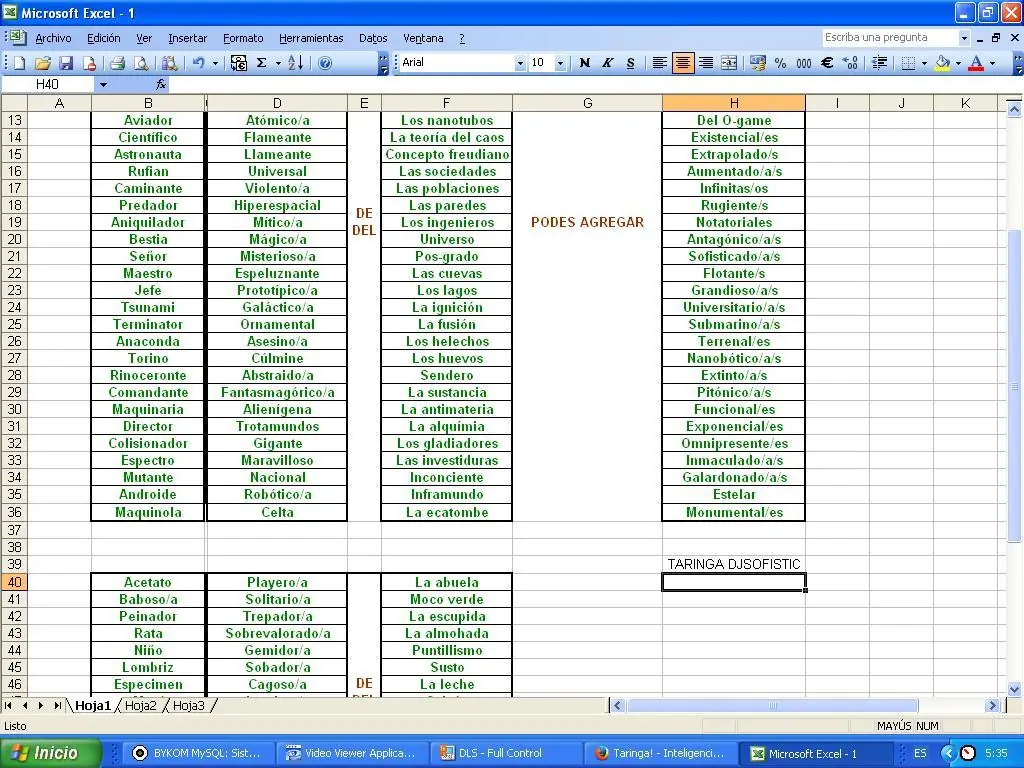Toggle bold (N) formatting
This screenshot has width=1024, height=768.
(x=584, y=63)
